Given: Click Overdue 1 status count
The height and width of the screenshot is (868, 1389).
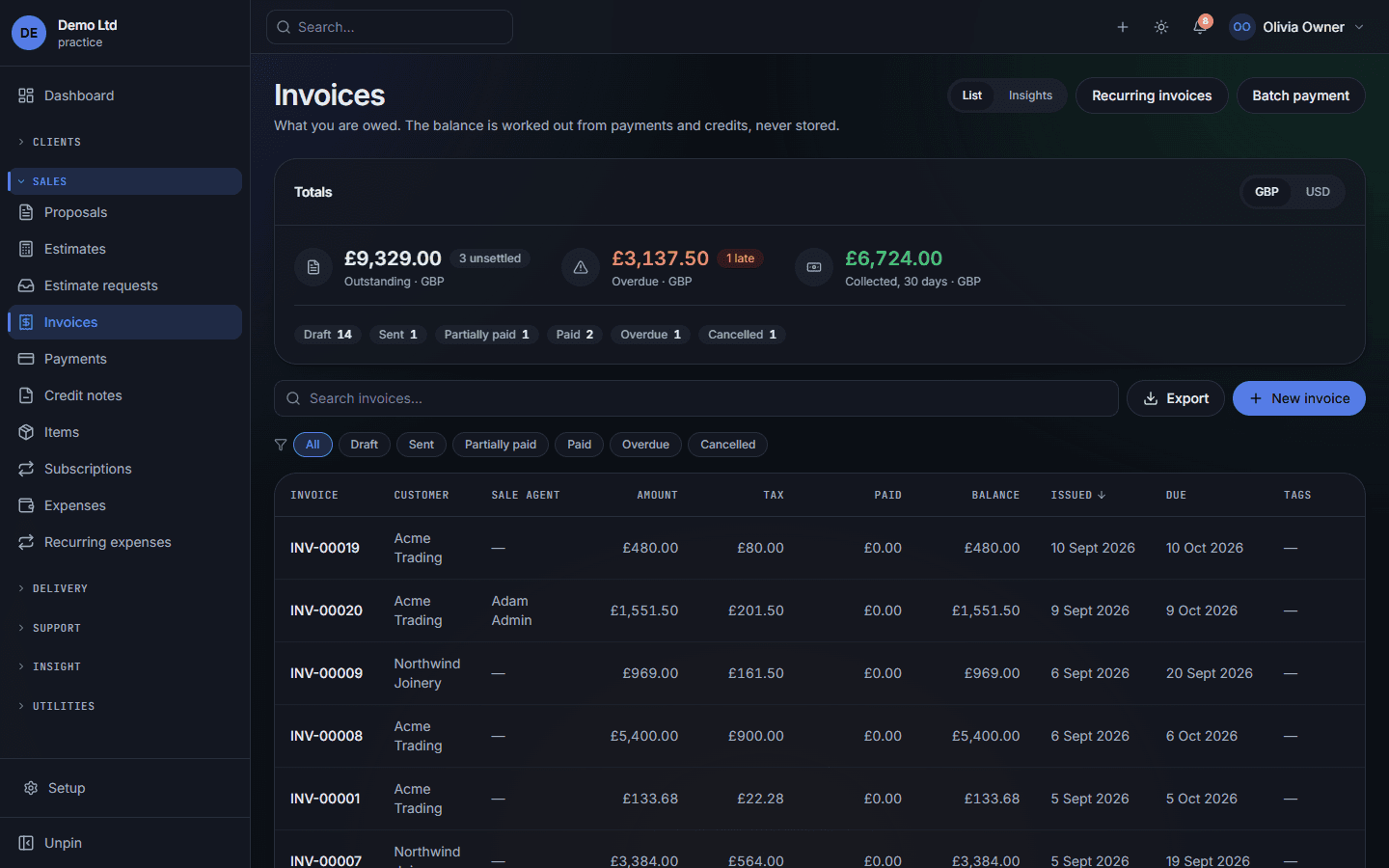Looking at the screenshot, I should (651, 335).
